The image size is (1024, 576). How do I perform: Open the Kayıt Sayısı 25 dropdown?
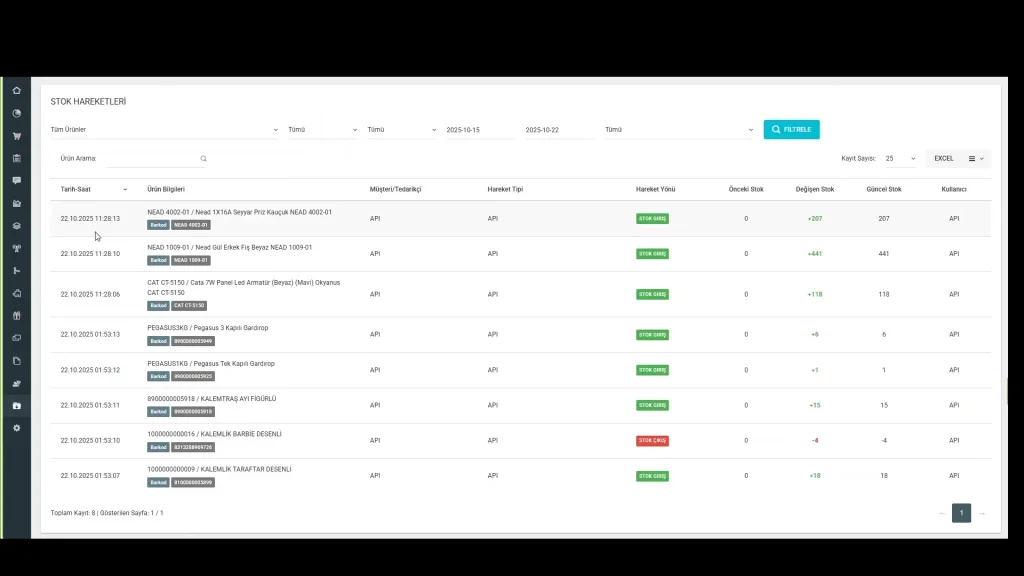coord(901,159)
